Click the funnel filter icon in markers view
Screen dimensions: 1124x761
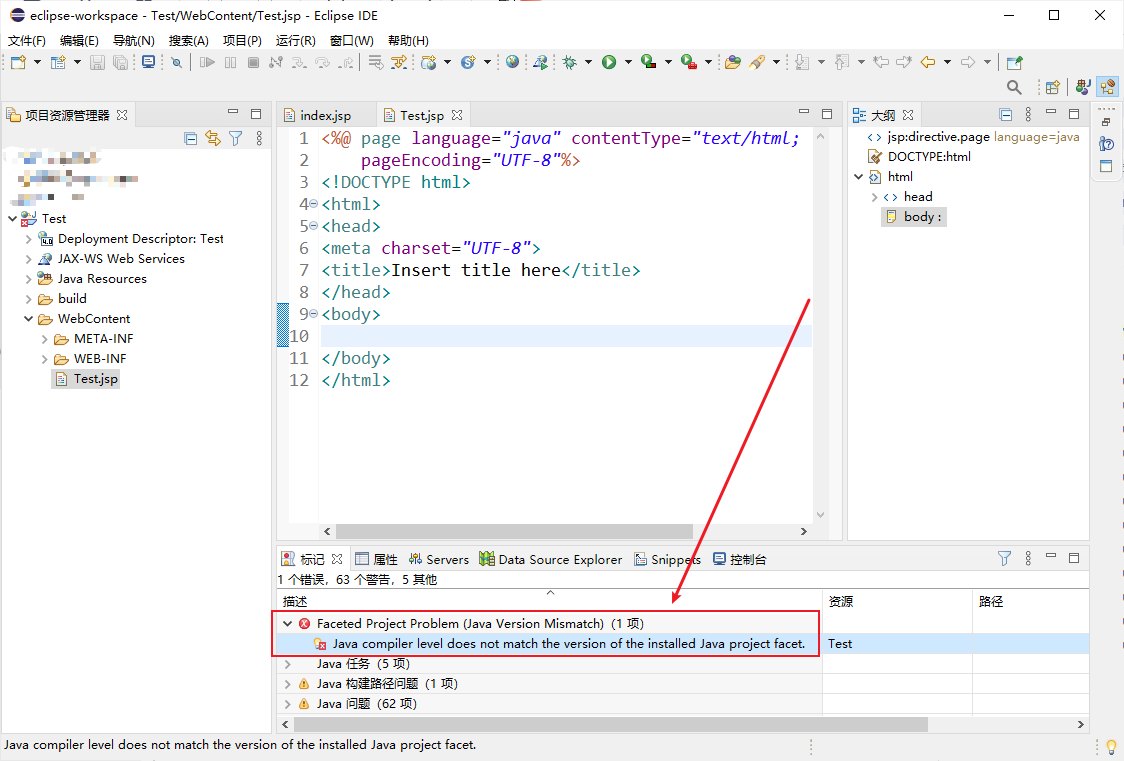click(x=1004, y=558)
